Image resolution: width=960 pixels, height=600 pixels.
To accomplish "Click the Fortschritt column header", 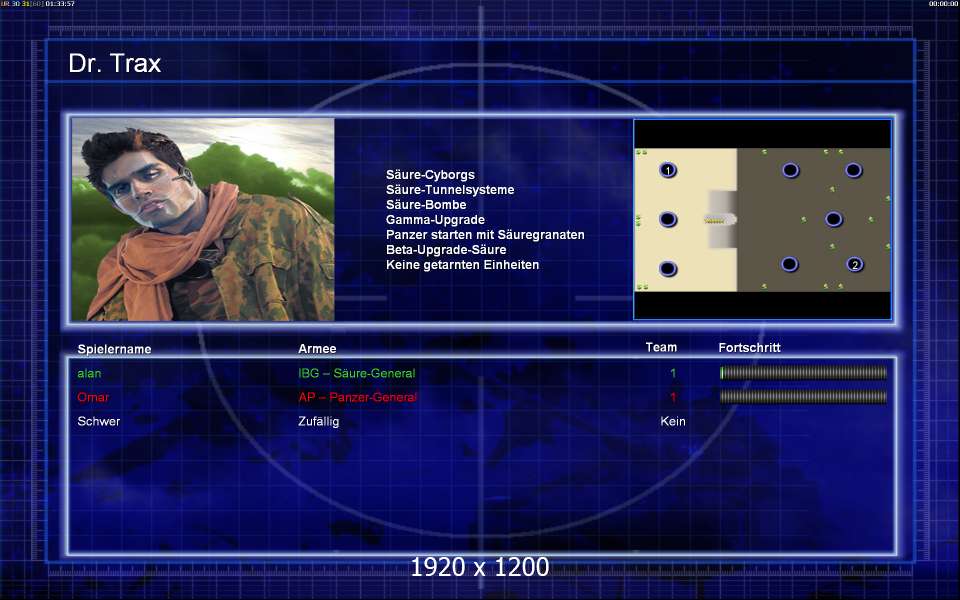I will [749, 348].
